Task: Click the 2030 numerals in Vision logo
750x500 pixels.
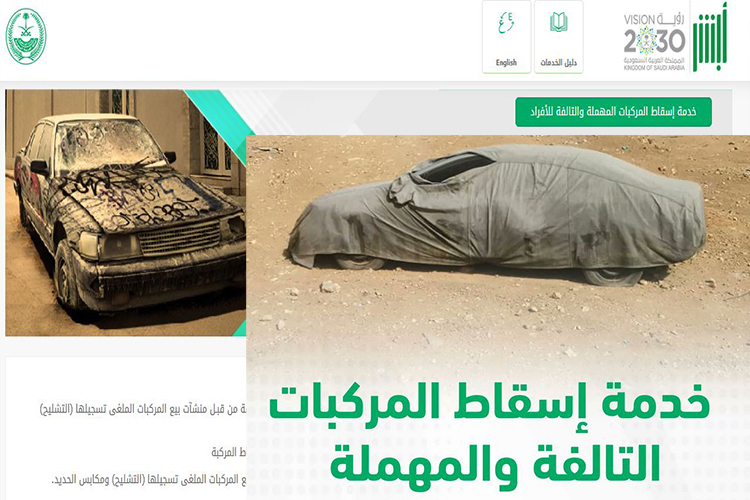Action: point(654,41)
